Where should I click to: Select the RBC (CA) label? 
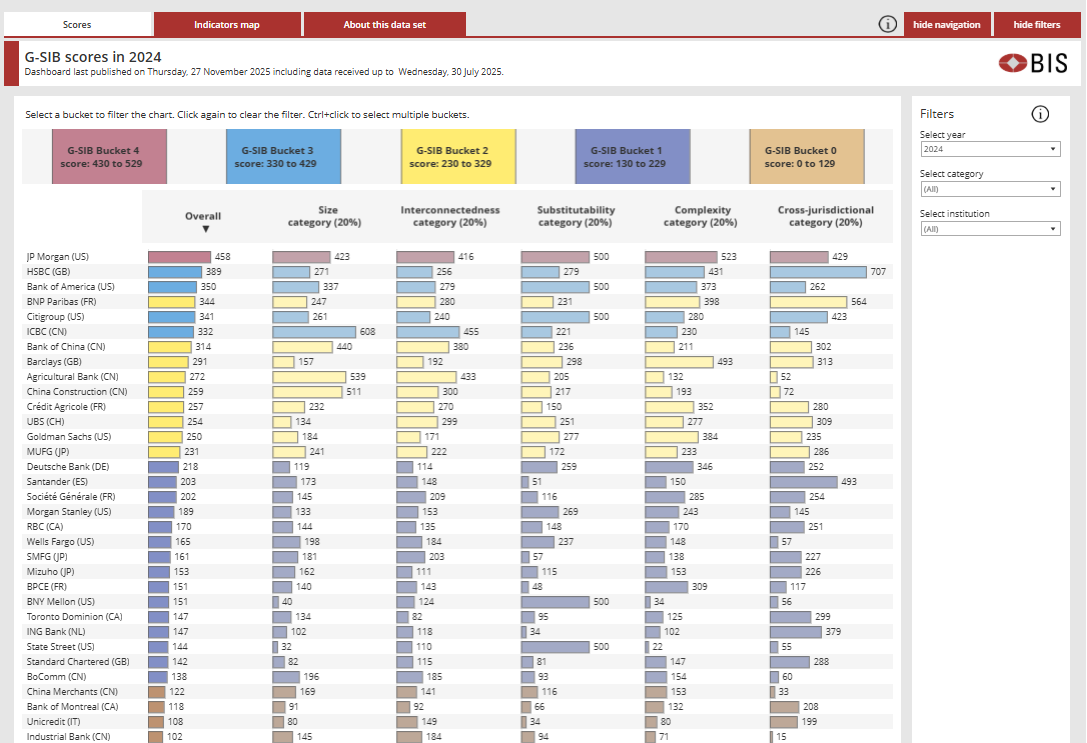click(45, 527)
